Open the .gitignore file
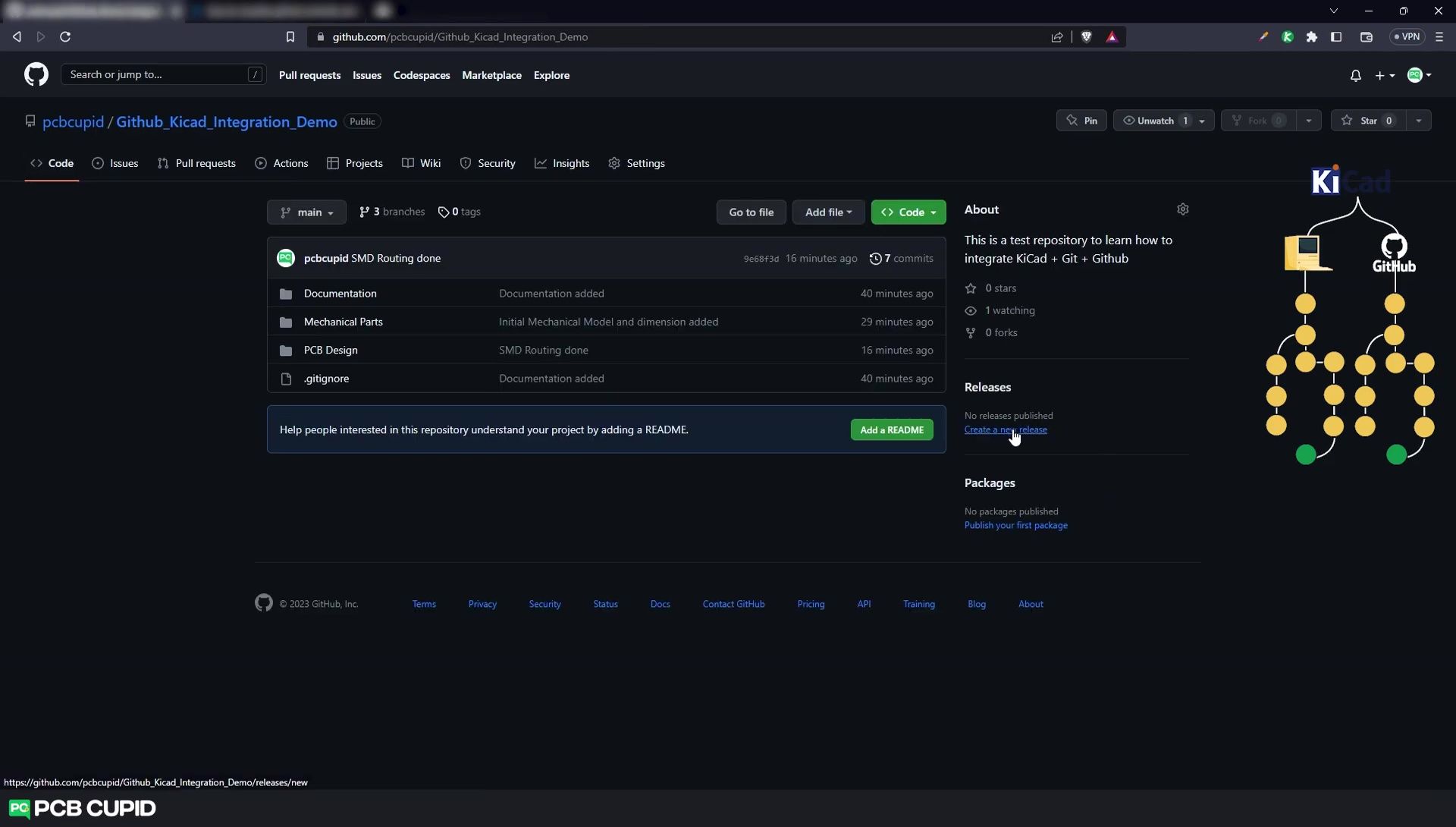 click(326, 379)
